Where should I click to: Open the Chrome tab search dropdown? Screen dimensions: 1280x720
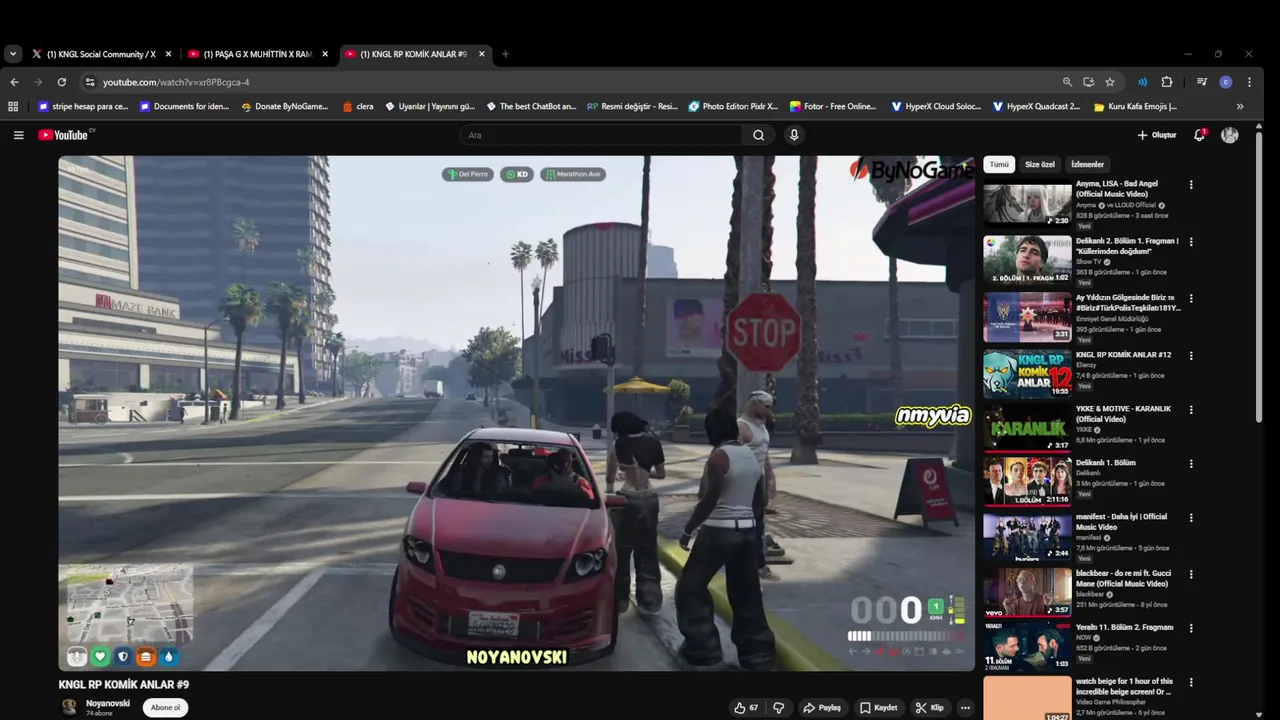coord(13,54)
